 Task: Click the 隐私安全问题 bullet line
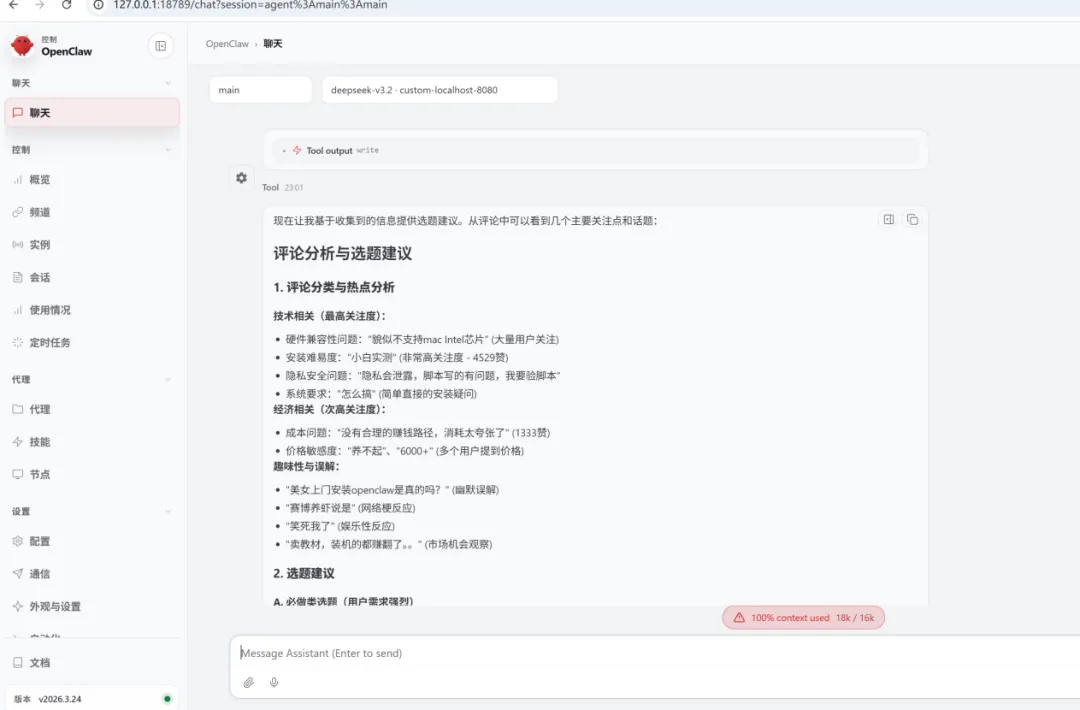point(423,376)
